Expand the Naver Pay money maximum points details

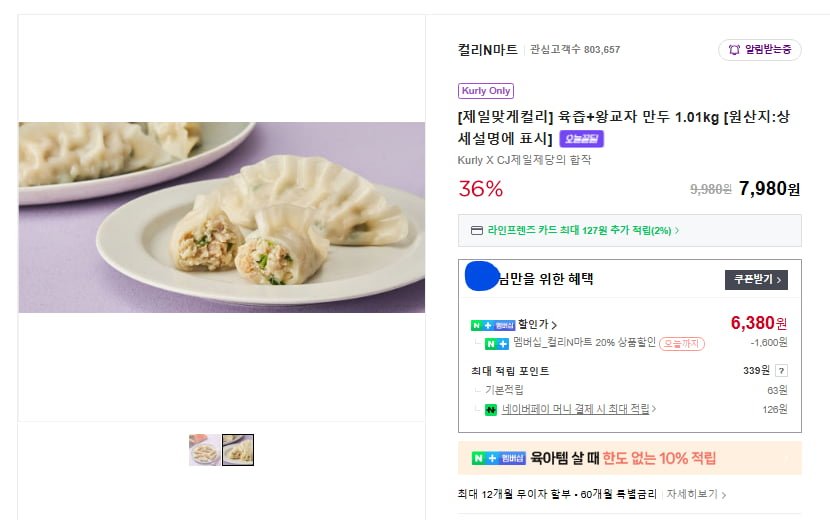(580, 409)
